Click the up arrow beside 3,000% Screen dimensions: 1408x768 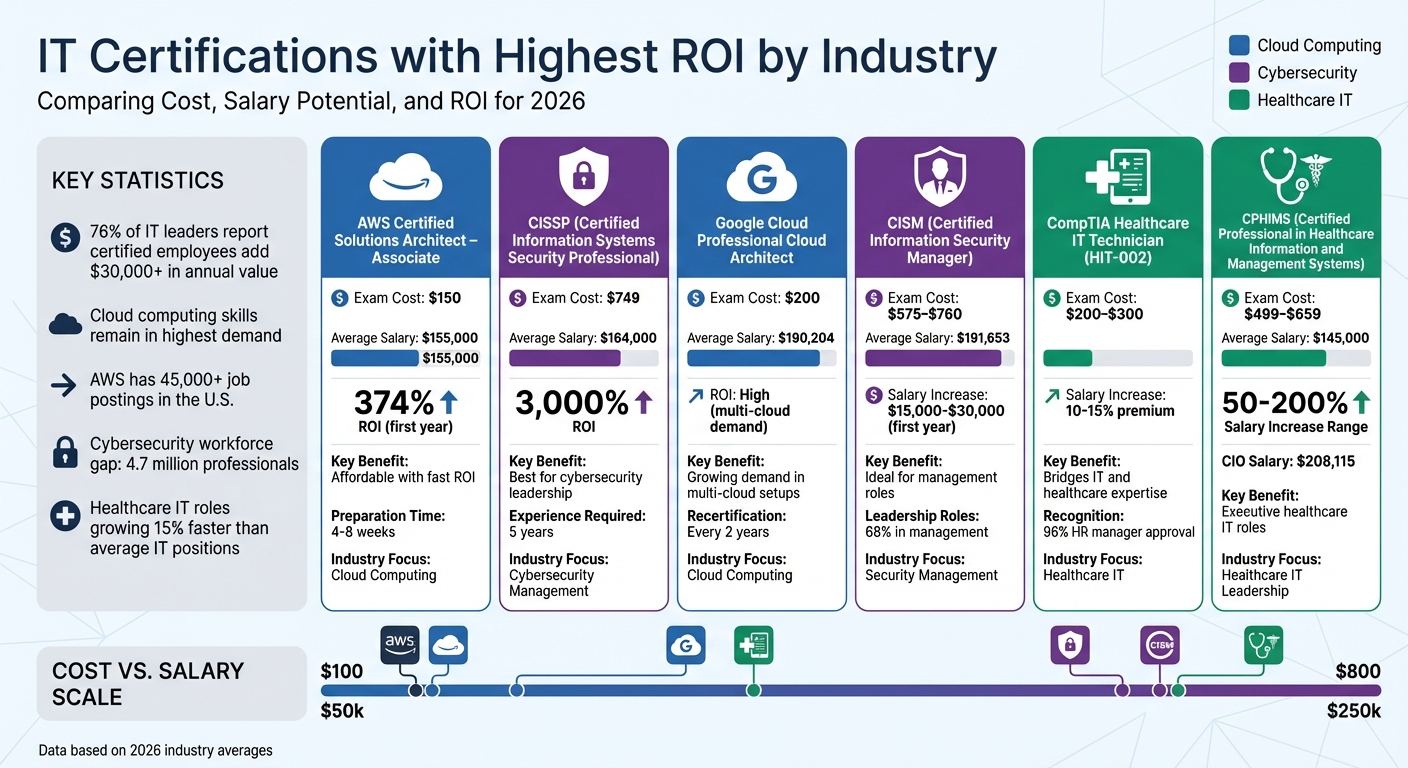coord(643,403)
